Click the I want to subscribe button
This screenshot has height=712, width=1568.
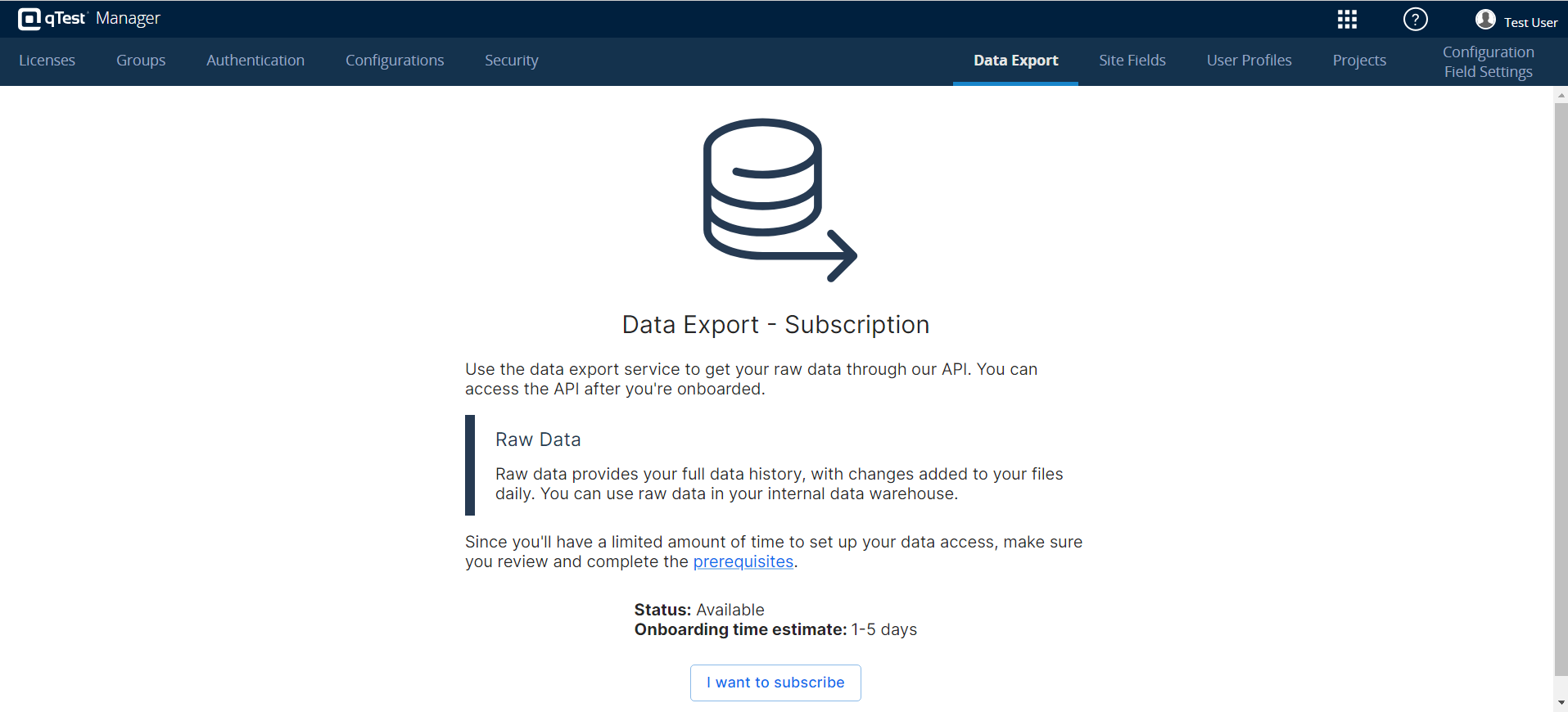pos(775,683)
